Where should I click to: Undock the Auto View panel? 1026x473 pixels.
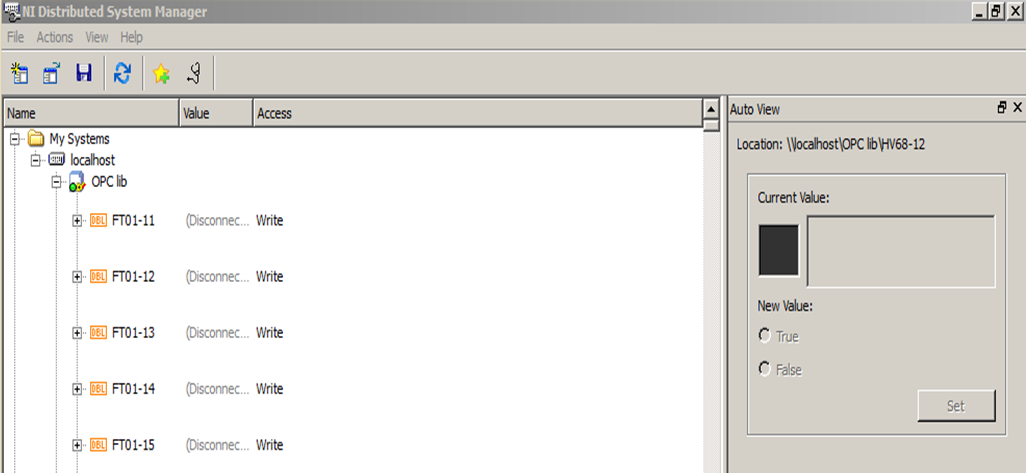[x=1002, y=108]
